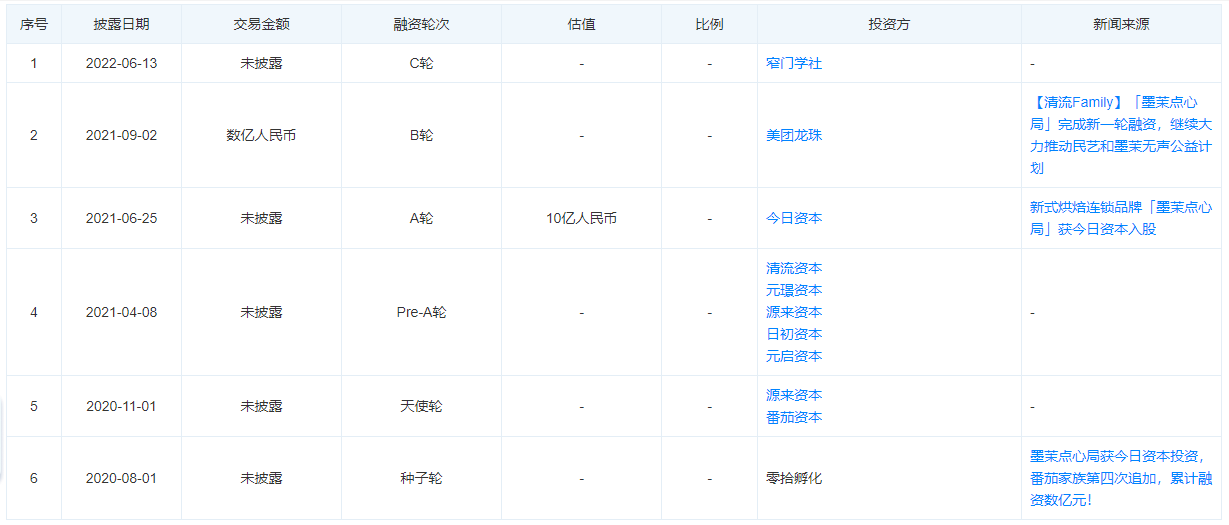Open investor link 元璟资本
The image size is (1229, 525).
coord(794,290)
